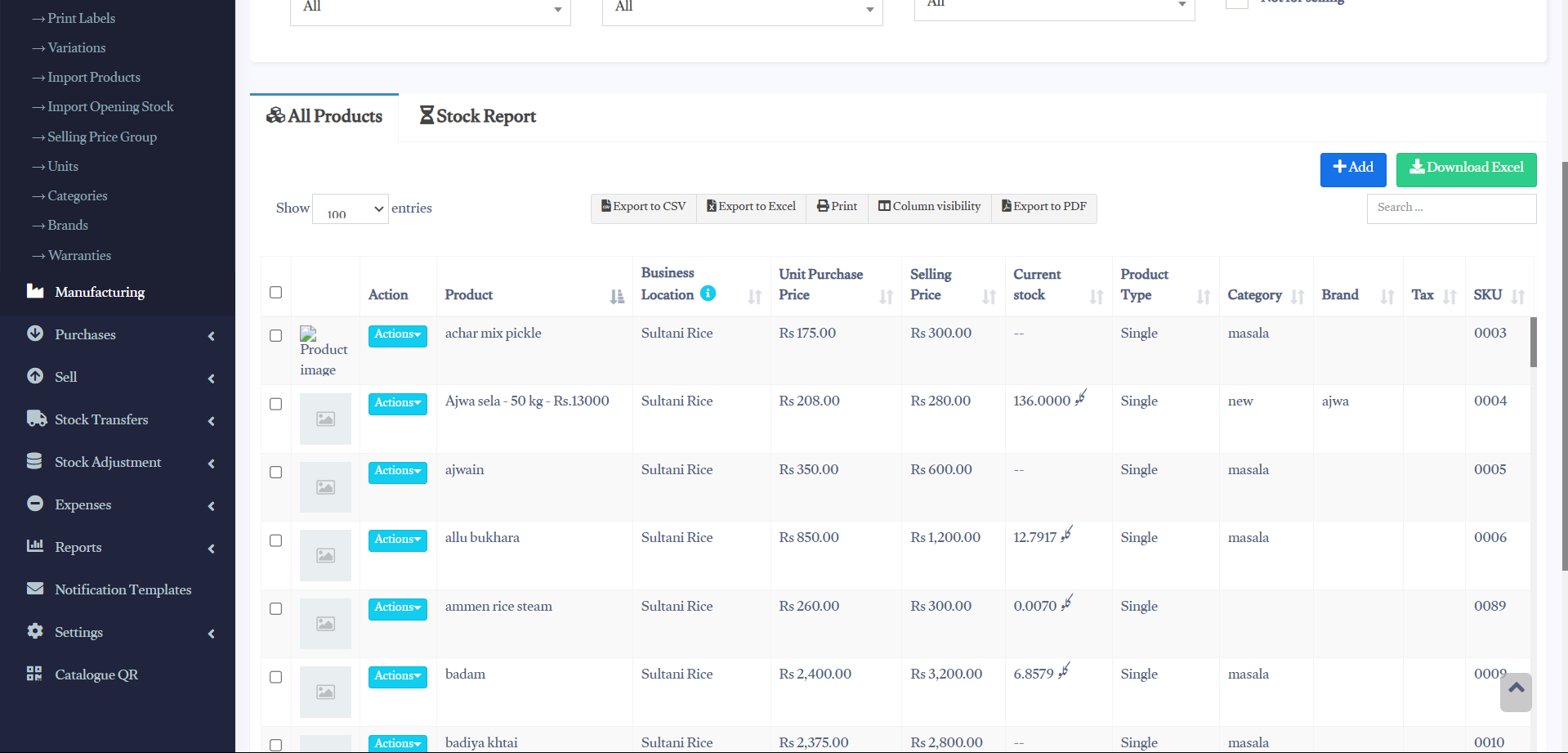1568x753 pixels.
Task: Toggle the select-all checkbox in table header
Action: (276, 293)
